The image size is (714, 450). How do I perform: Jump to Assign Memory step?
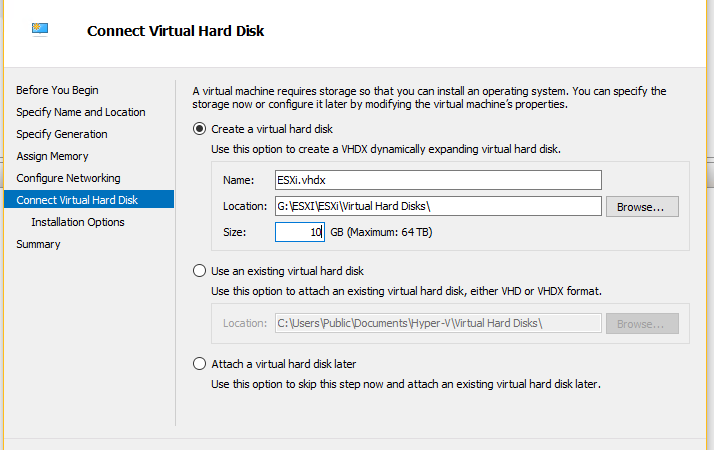(x=52, y=156)
